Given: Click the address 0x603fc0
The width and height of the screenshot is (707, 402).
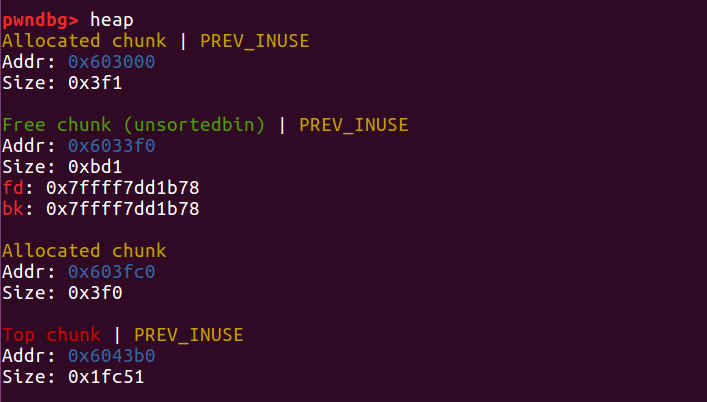Looking at the screenshot, I should 111,272.
